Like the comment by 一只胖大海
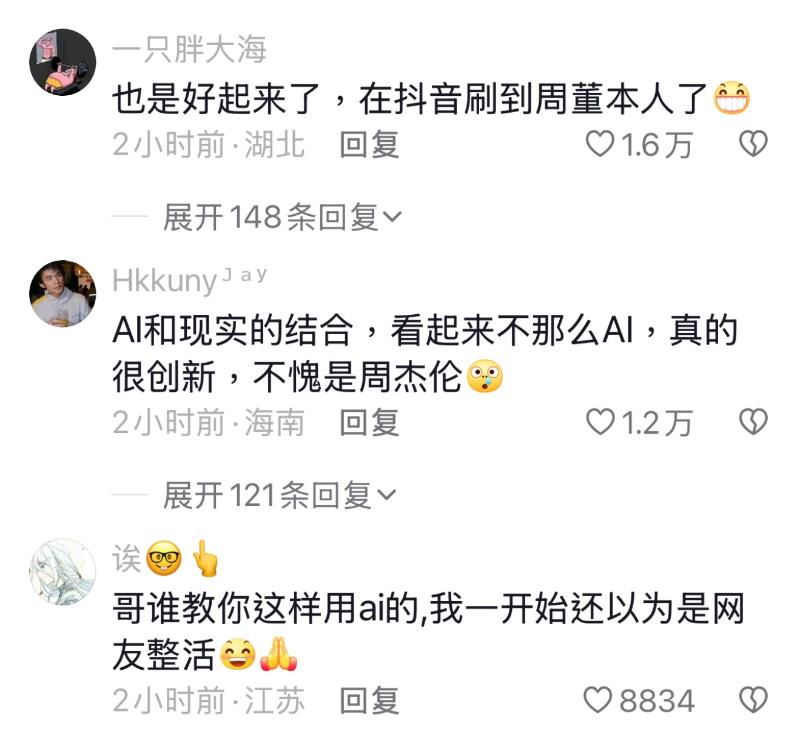Image resolution: width=800 pixels, height=740 pixels. tap(599, 143)
